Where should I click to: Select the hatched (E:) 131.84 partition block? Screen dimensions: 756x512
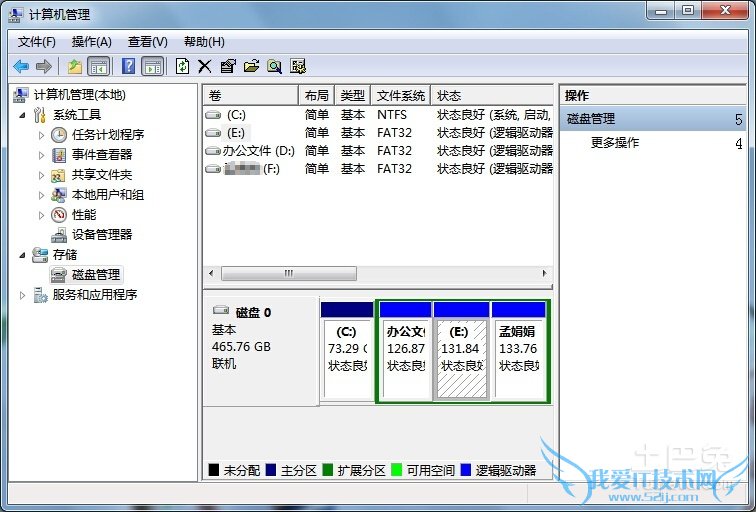point(461,351)
